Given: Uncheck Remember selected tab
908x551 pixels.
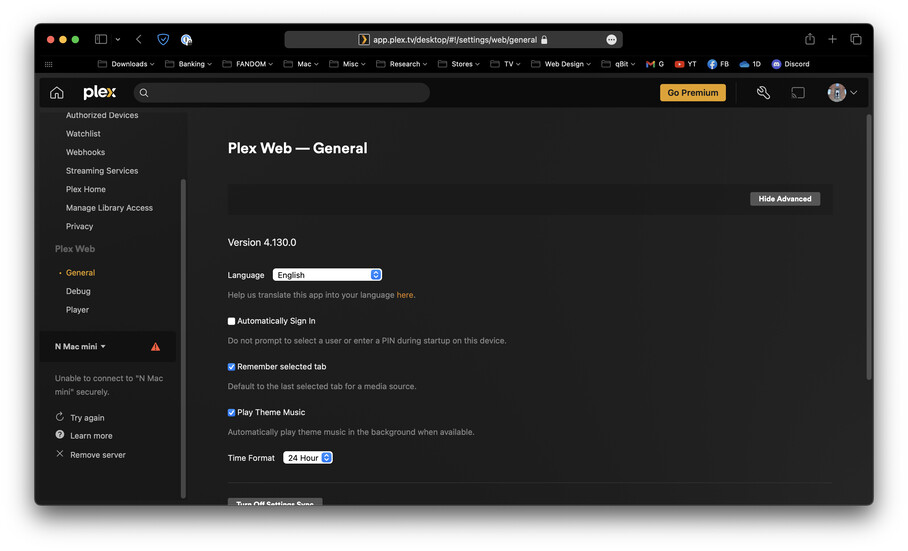Looking at the screenshot, I should [231, 367].
